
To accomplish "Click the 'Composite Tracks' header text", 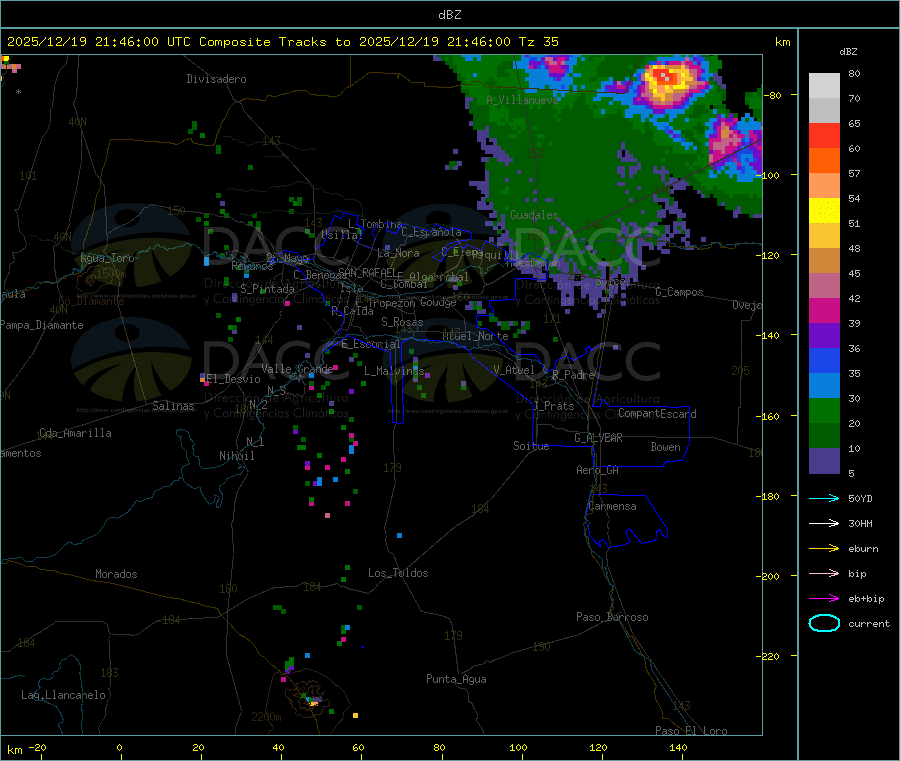I will coord(263,42).
